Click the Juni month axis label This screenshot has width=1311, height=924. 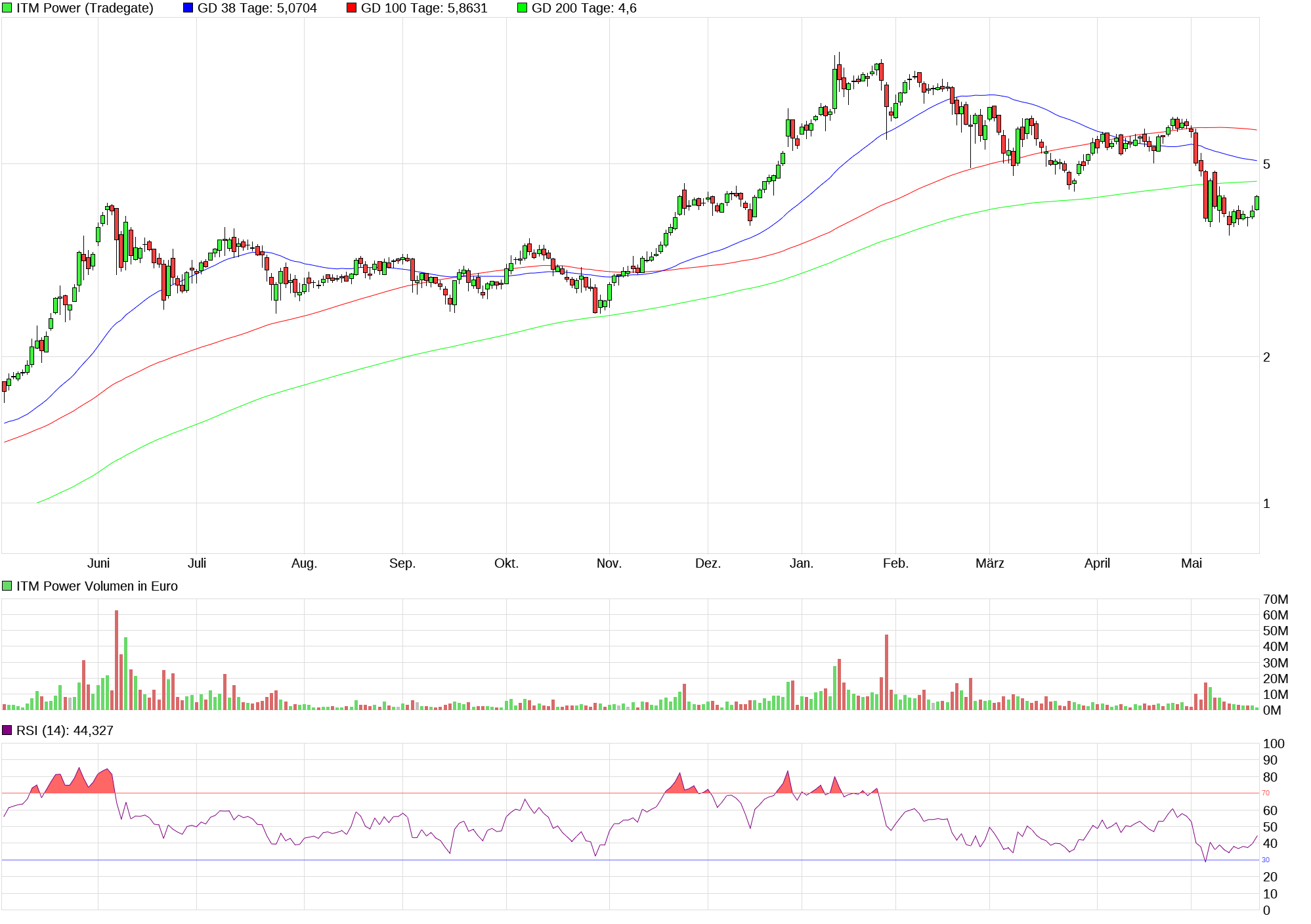click(x=98, y=563)
